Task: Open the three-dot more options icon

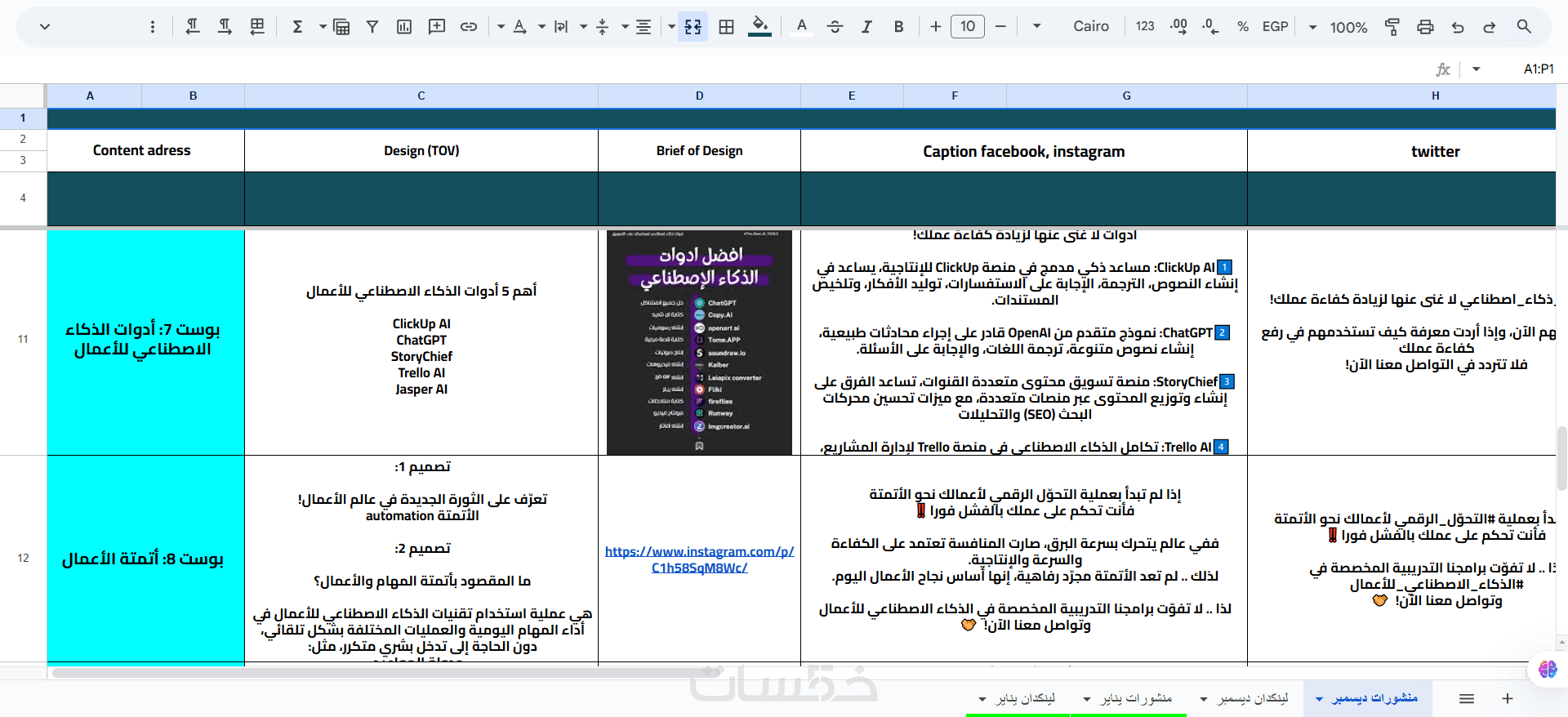Action: click(x=152, y=27)
